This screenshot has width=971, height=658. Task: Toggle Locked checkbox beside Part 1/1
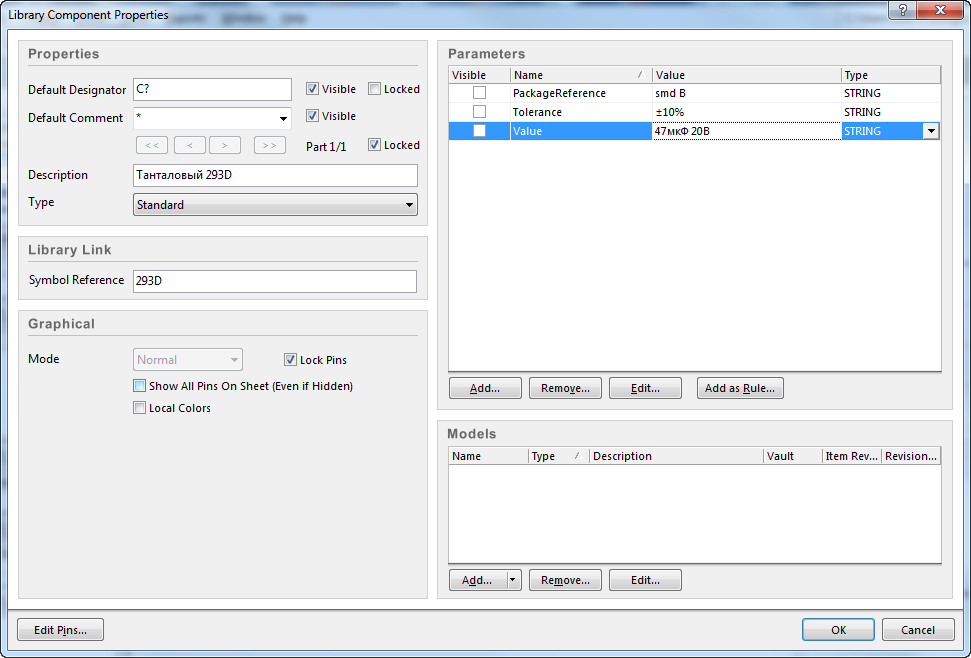click(x=374, y=145)
